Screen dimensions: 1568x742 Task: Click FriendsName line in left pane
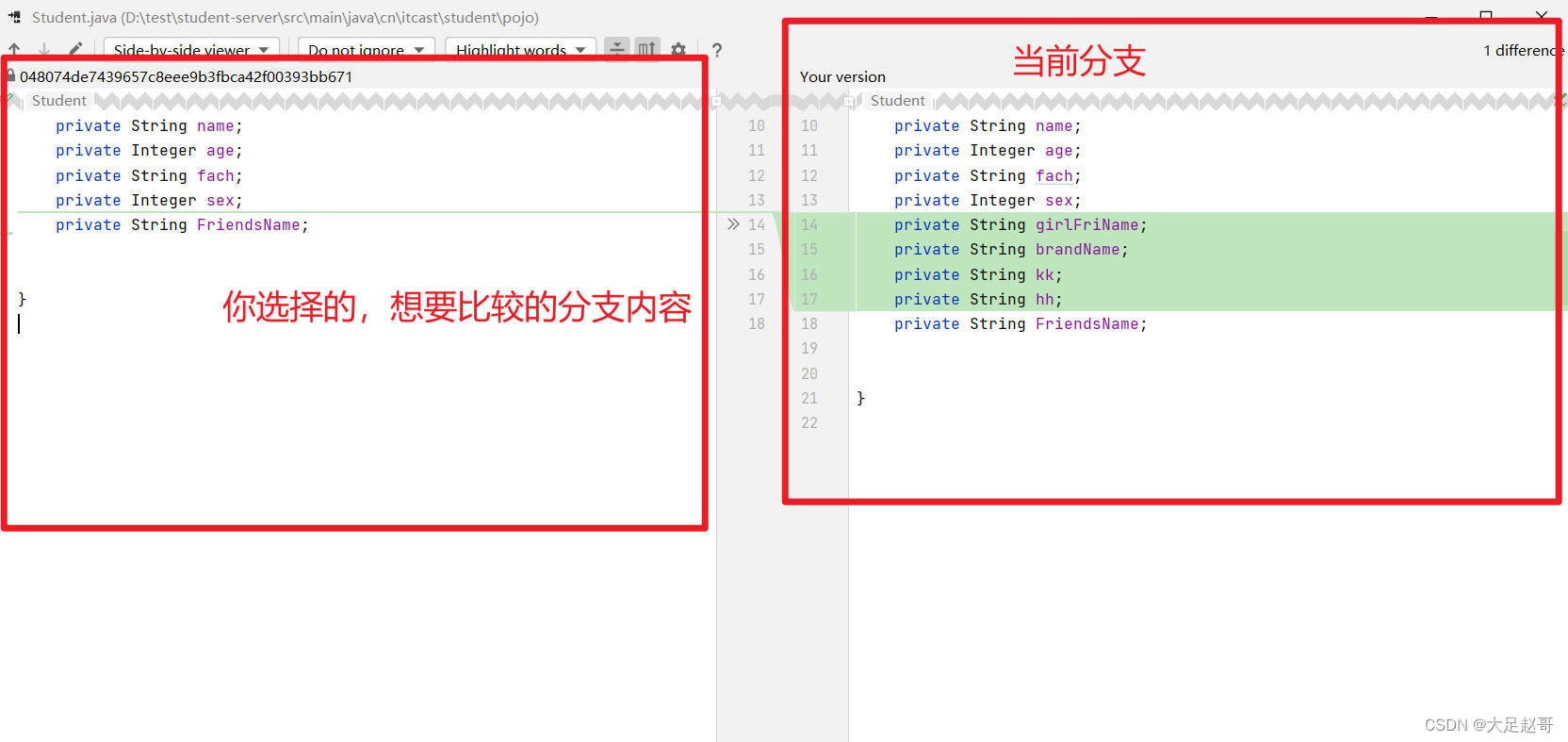pyautogui.click(x=182, y=224)
